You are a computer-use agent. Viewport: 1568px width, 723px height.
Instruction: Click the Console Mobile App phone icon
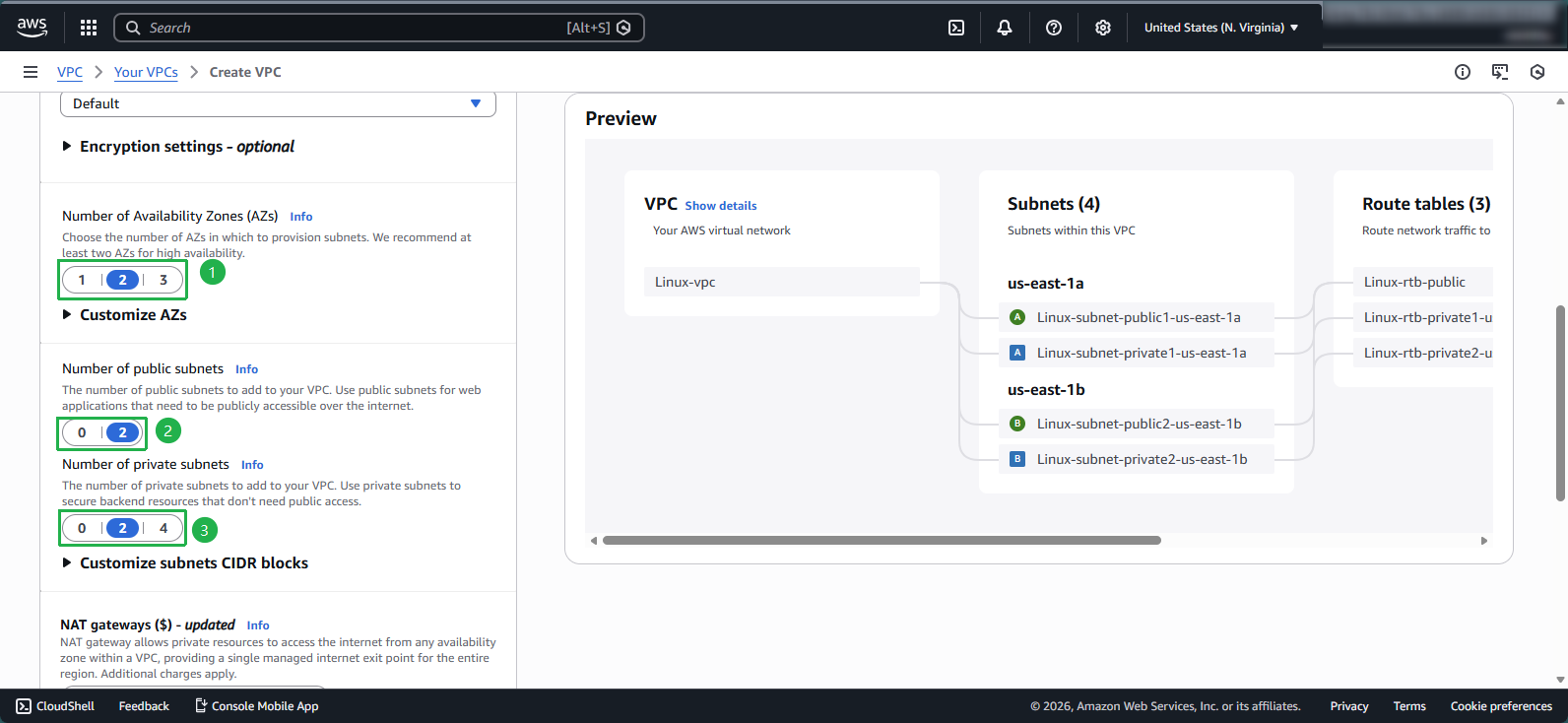pyautogui.click(x=201, y=705)
